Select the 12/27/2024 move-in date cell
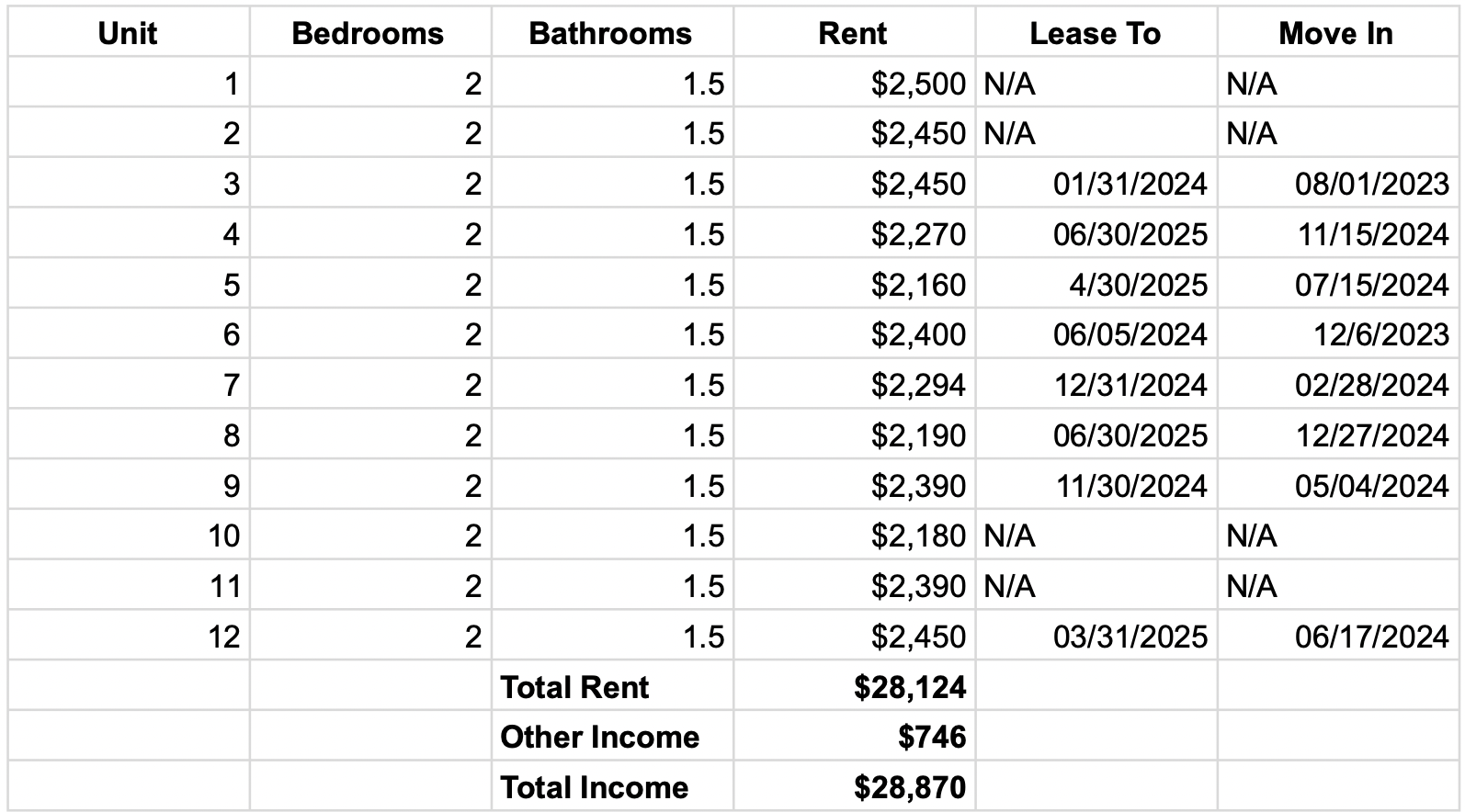The height and width of the screenshot is (812, 1465). click(1371, 436)
